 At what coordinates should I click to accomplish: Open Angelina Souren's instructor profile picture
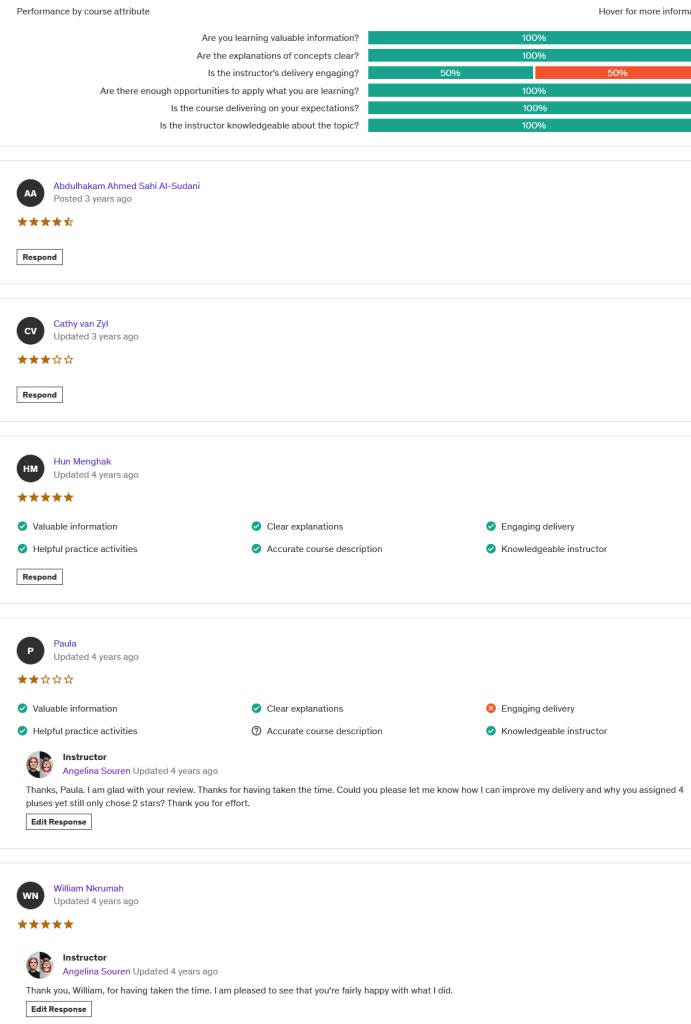point(38,763)
